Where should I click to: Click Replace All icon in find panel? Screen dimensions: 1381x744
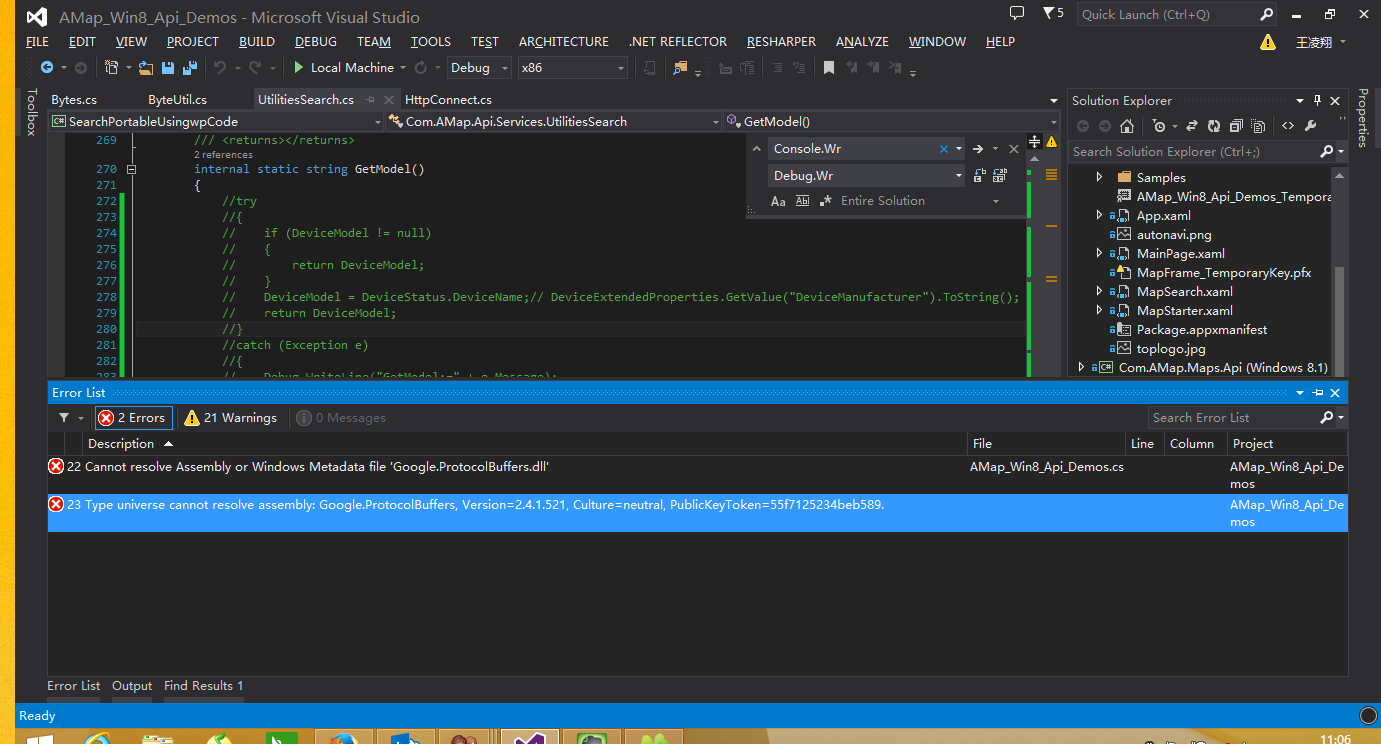pos(998,175)
